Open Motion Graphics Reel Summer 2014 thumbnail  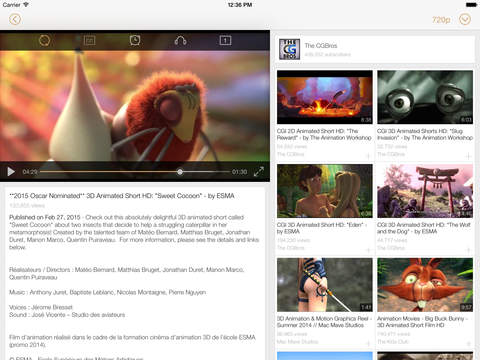coord(325,285)
